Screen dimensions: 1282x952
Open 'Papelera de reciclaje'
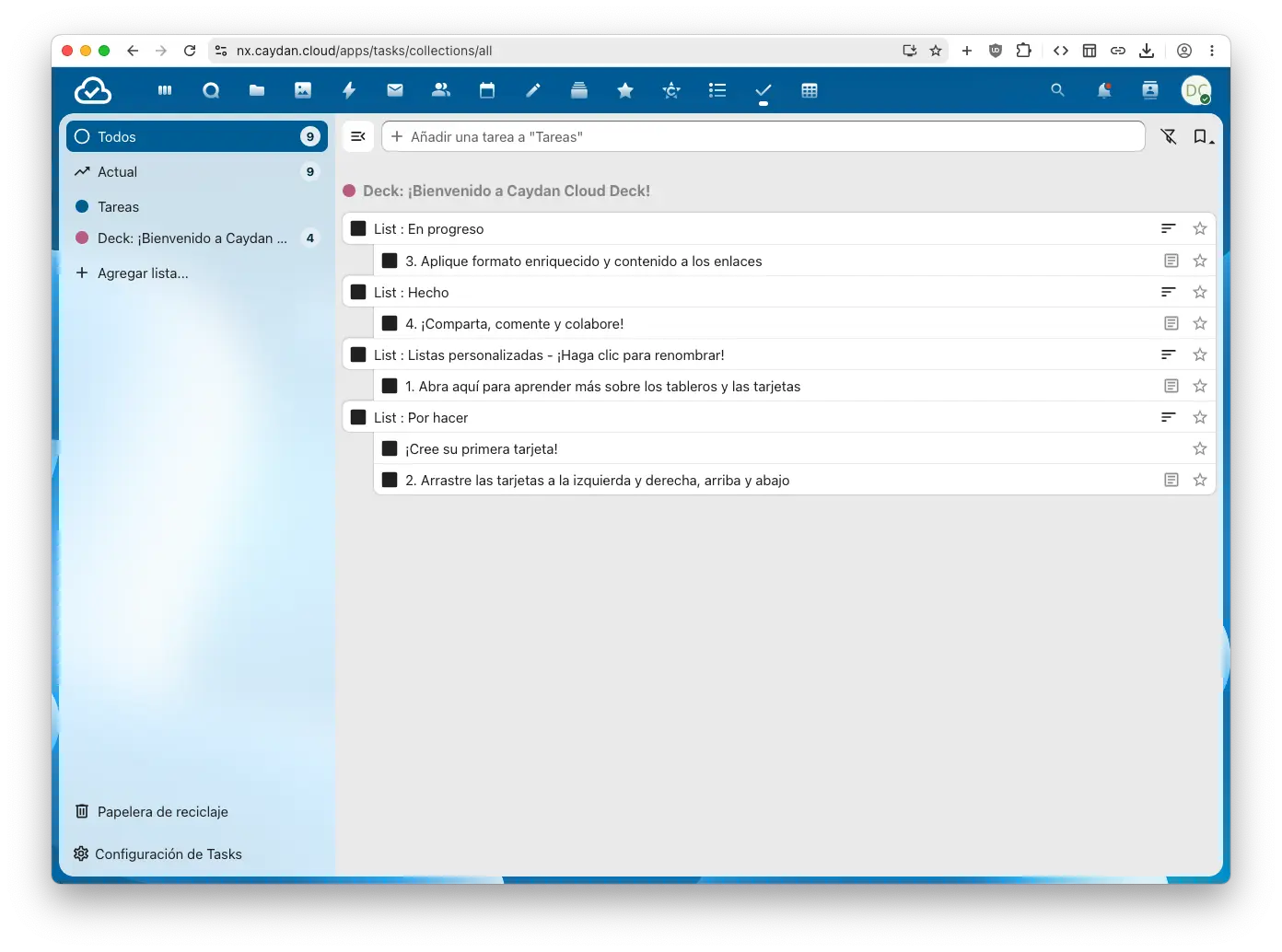click(197, 811)
